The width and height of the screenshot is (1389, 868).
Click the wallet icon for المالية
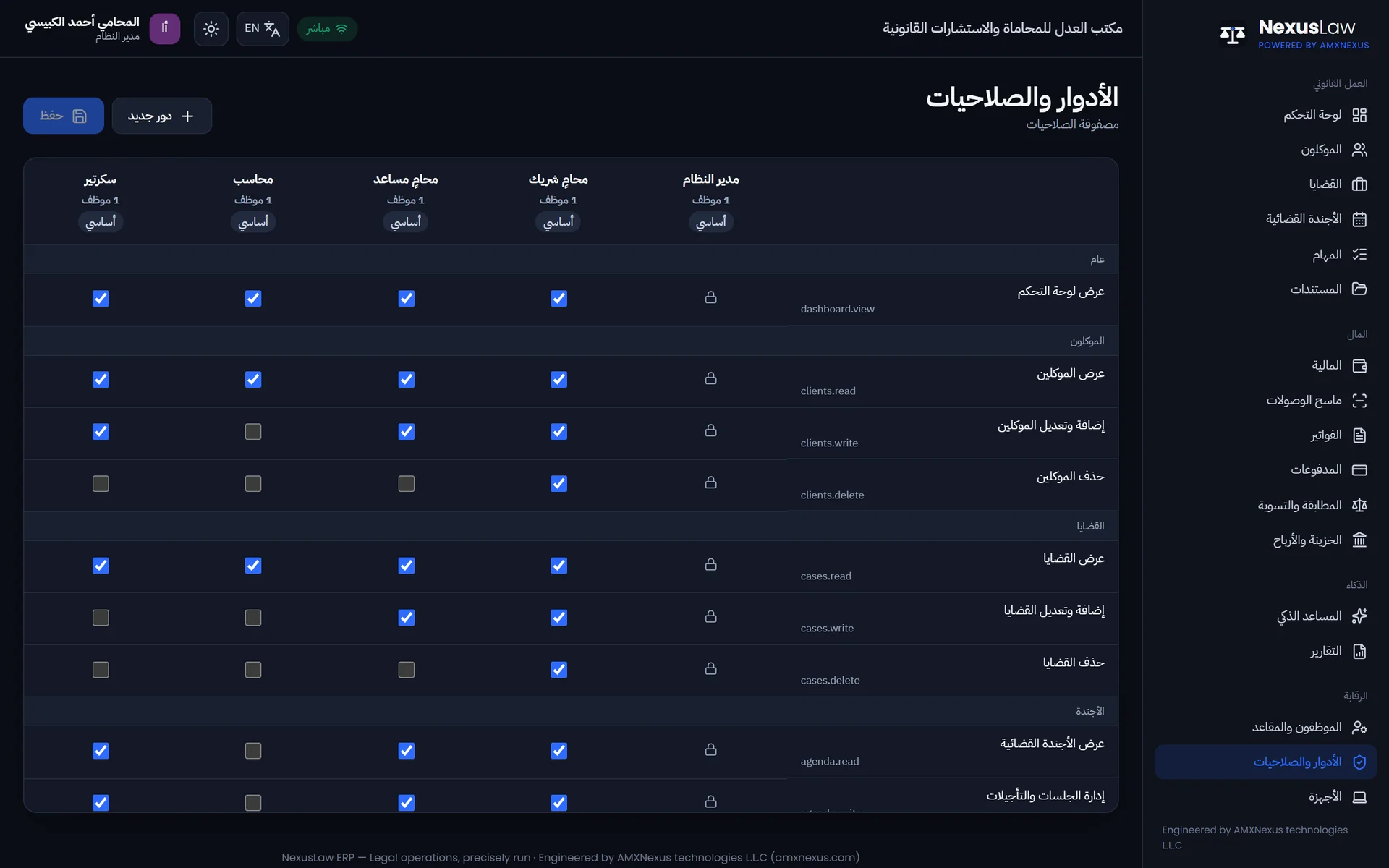1359,366
